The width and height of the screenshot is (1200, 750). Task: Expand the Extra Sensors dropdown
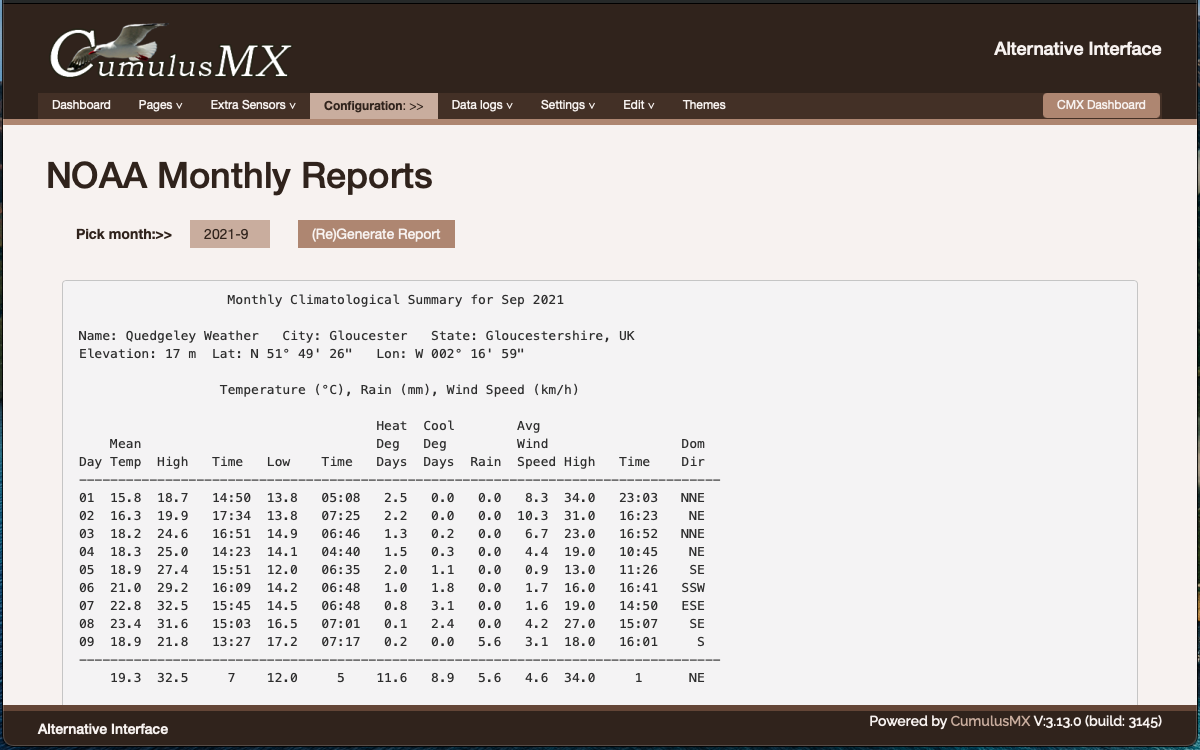252,105
